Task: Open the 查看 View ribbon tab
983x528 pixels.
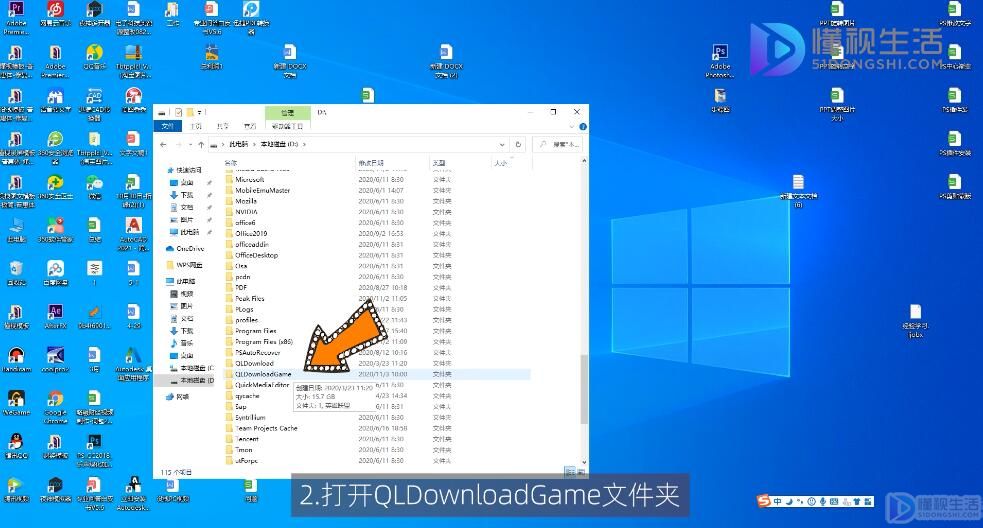Action: pyautogui.click(x=250, y=126)
